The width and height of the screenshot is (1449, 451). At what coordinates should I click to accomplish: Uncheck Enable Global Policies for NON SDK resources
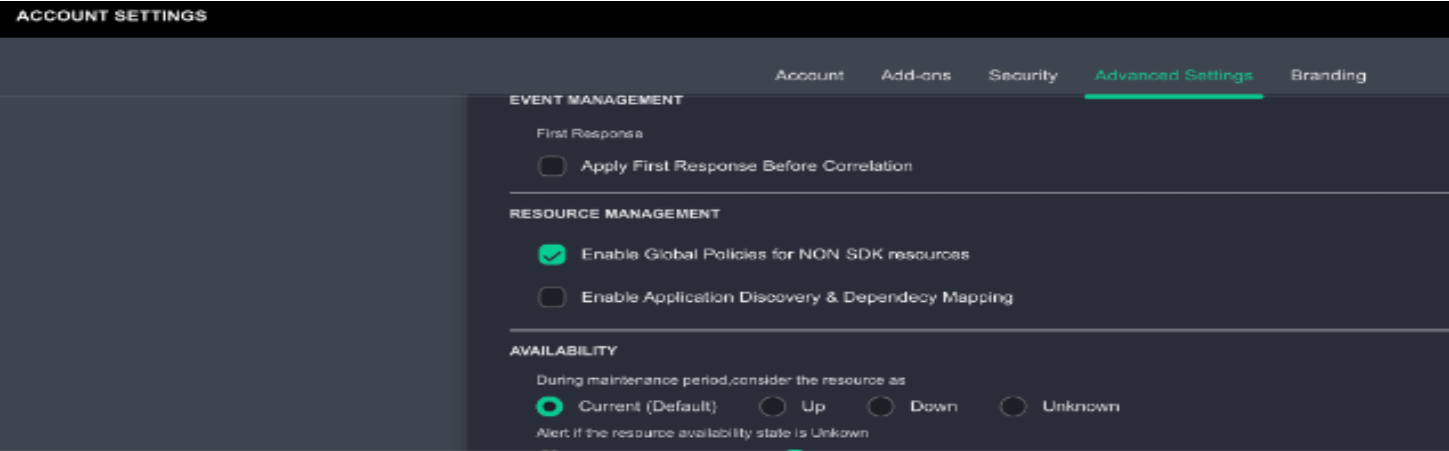(x=552, y=255)
